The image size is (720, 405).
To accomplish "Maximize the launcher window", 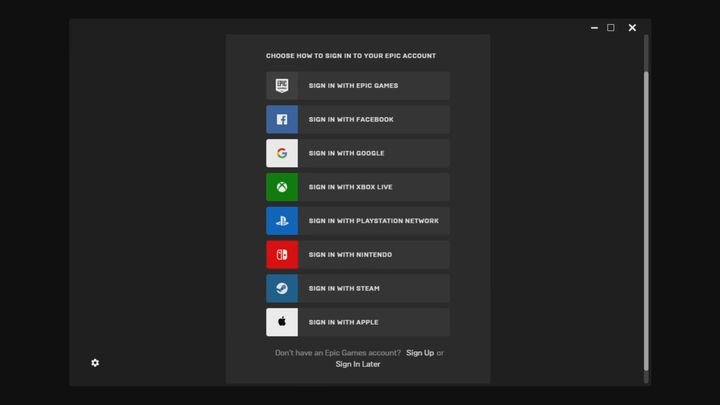I will click(611, 28).
